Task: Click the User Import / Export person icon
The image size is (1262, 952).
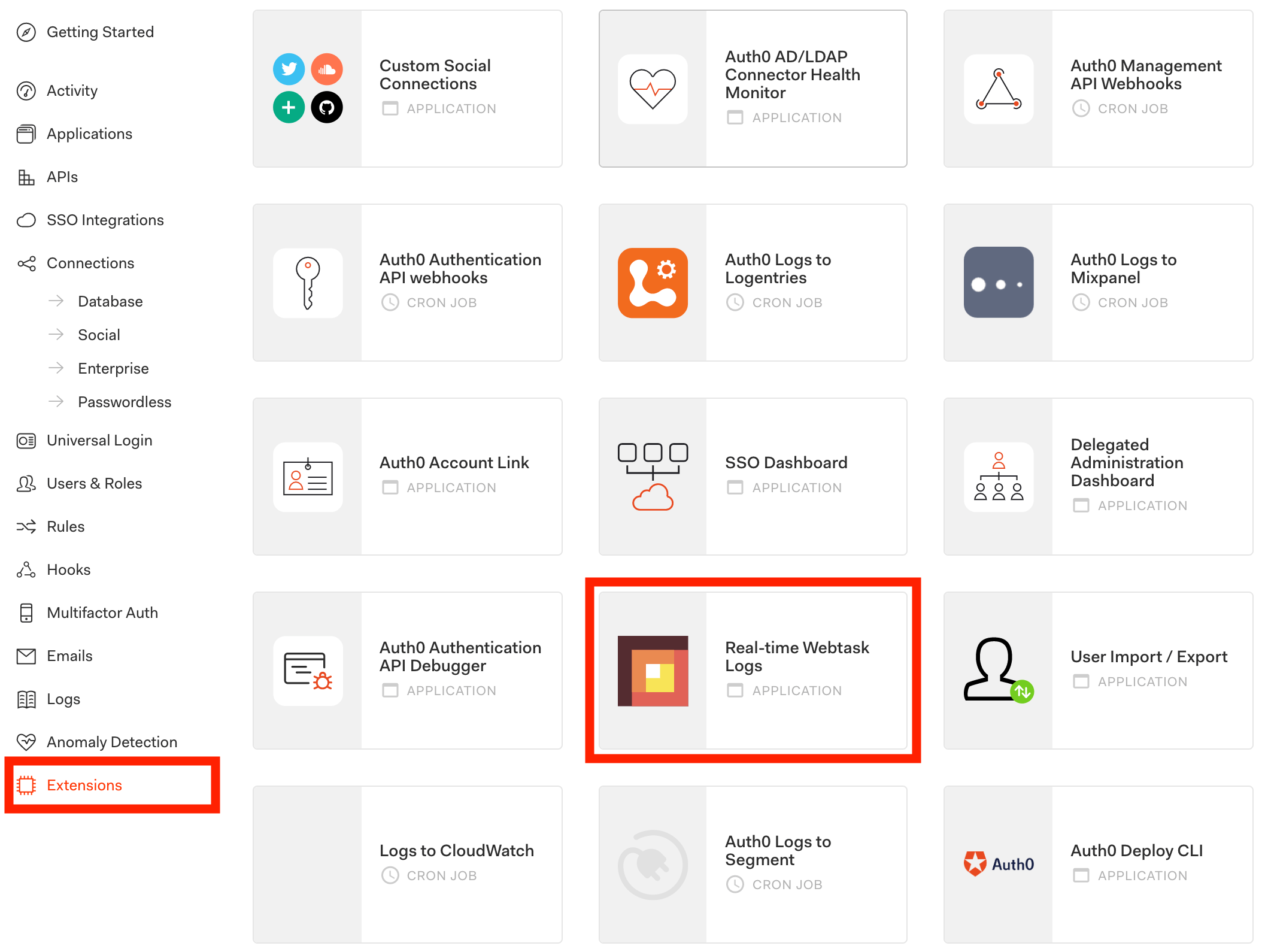Action: pyautogui.click(x=998, y=671)
